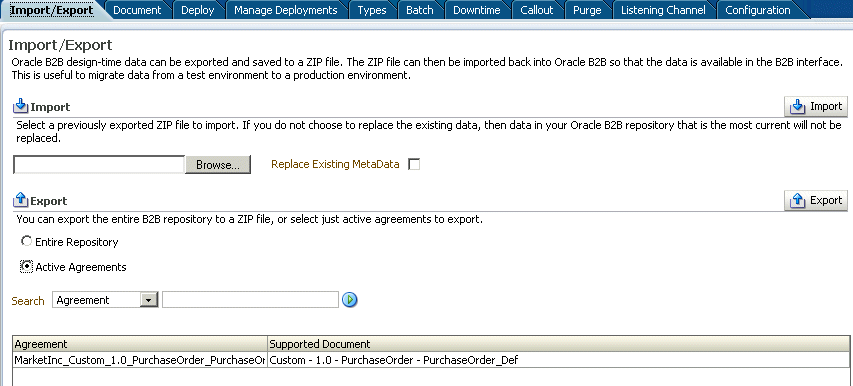Open the Agreement search type dropdown
The height and width of the screenshot is (386, 853).
pyautogui.click(x=149, y=300)
